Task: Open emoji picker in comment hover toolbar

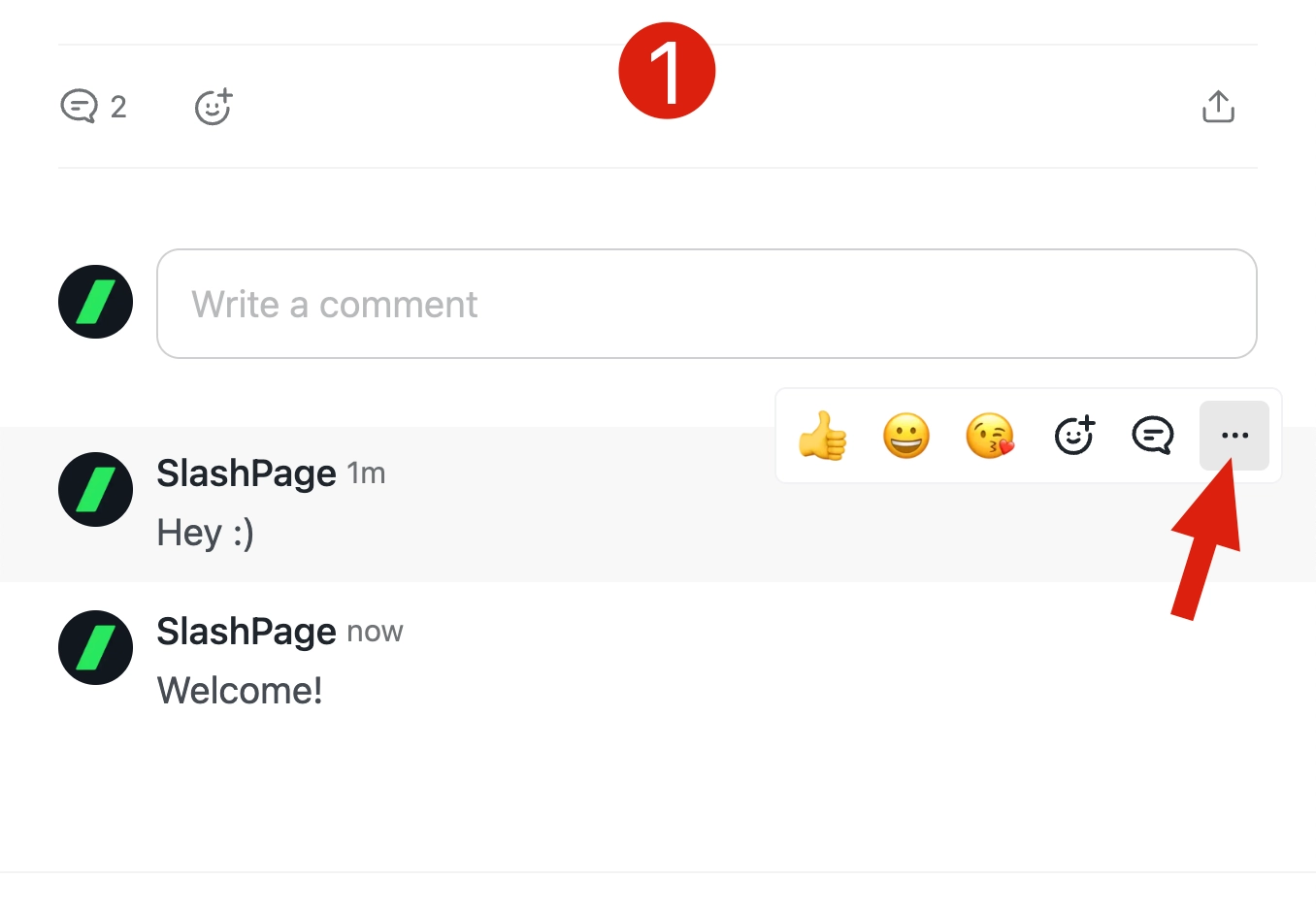Action: pyautogui.click(x=1074, y=436)
